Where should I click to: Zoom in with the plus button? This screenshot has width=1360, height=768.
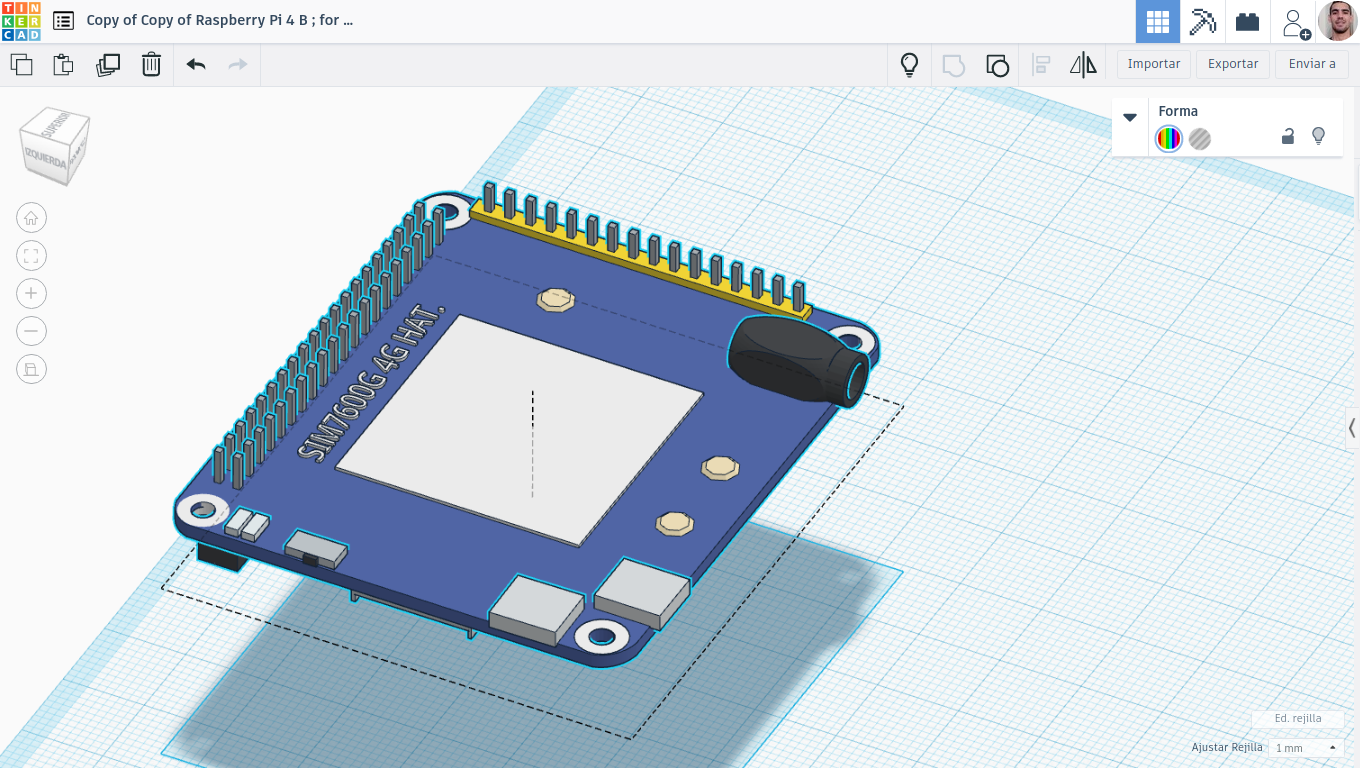pyautogui.click(x=31, y=293)
